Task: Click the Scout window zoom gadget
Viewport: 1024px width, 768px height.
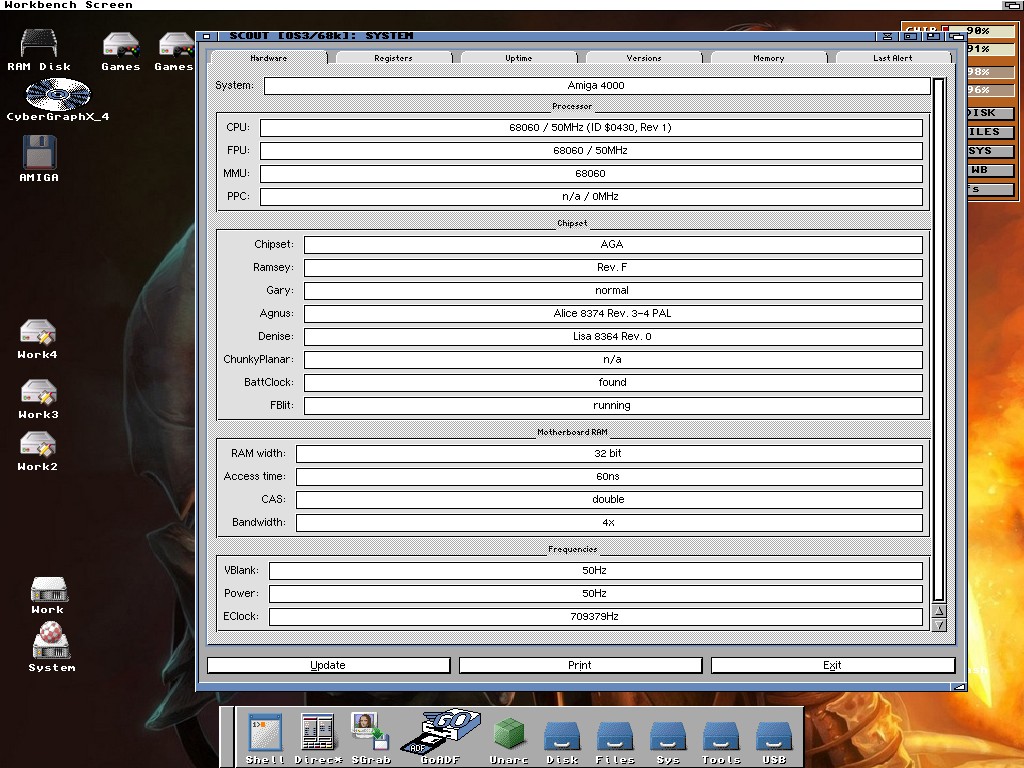Action: tap(933, 36)
